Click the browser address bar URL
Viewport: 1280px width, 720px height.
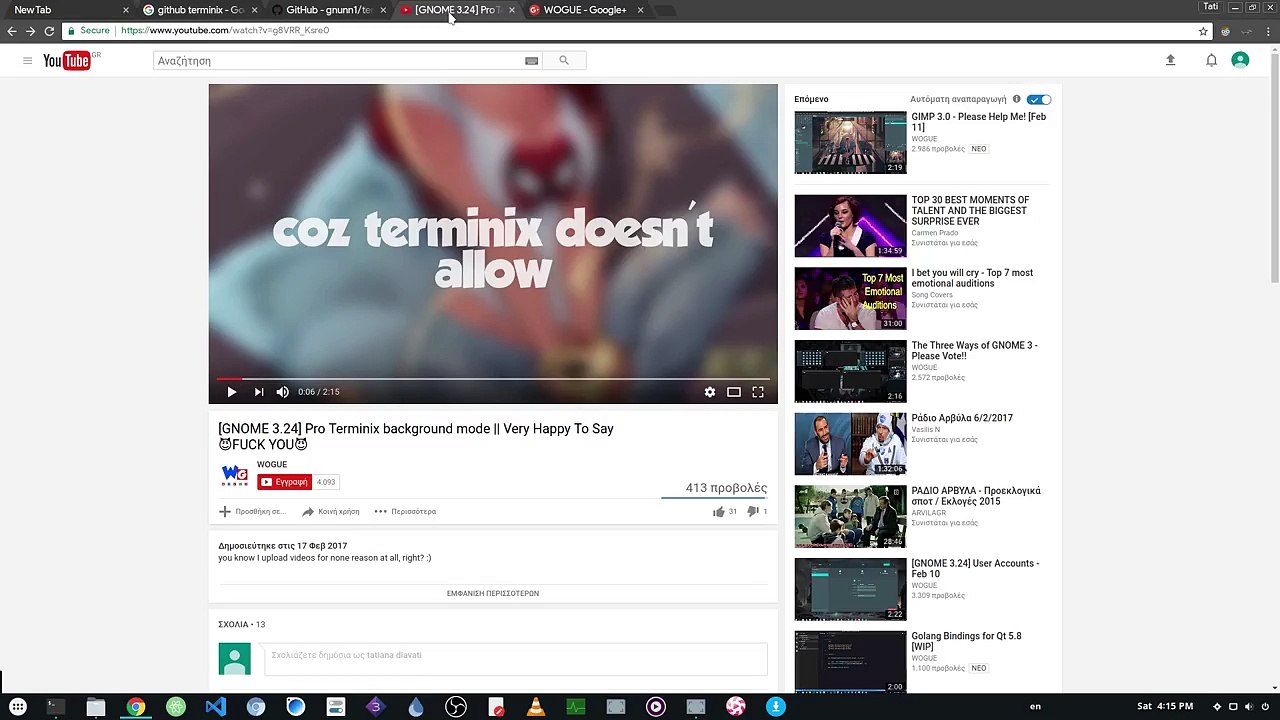[225, 31]
